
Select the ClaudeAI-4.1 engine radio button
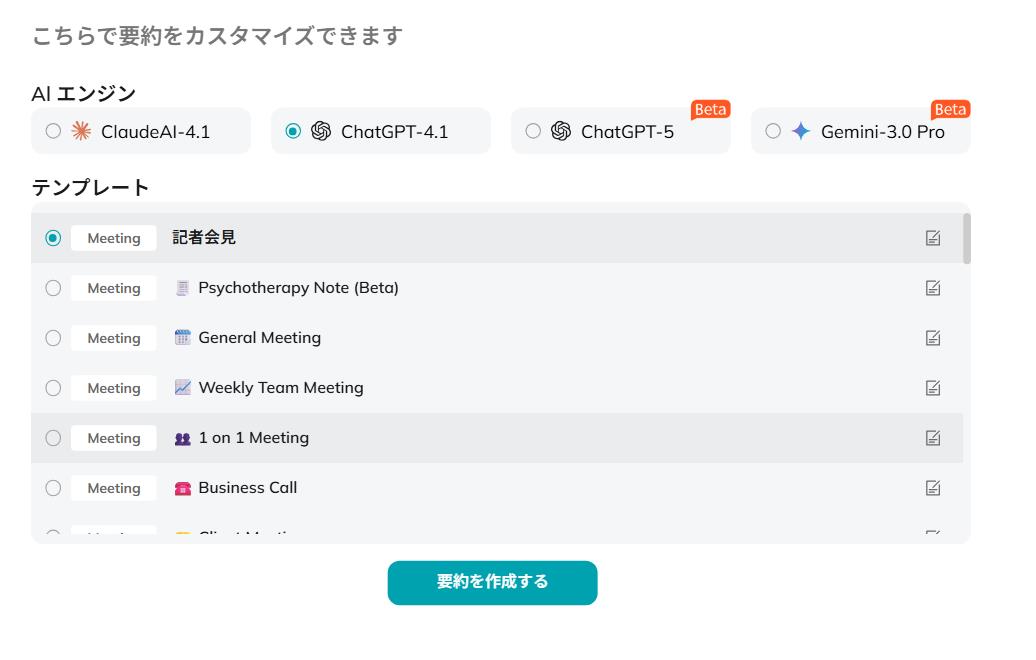click(53, 130)
